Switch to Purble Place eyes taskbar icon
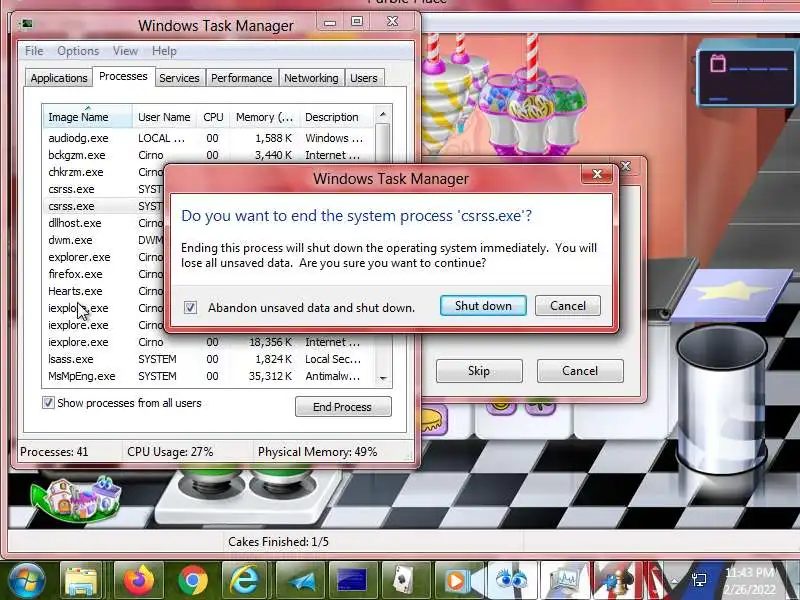Viewport: 800px width, 600px height. (512, 581)
